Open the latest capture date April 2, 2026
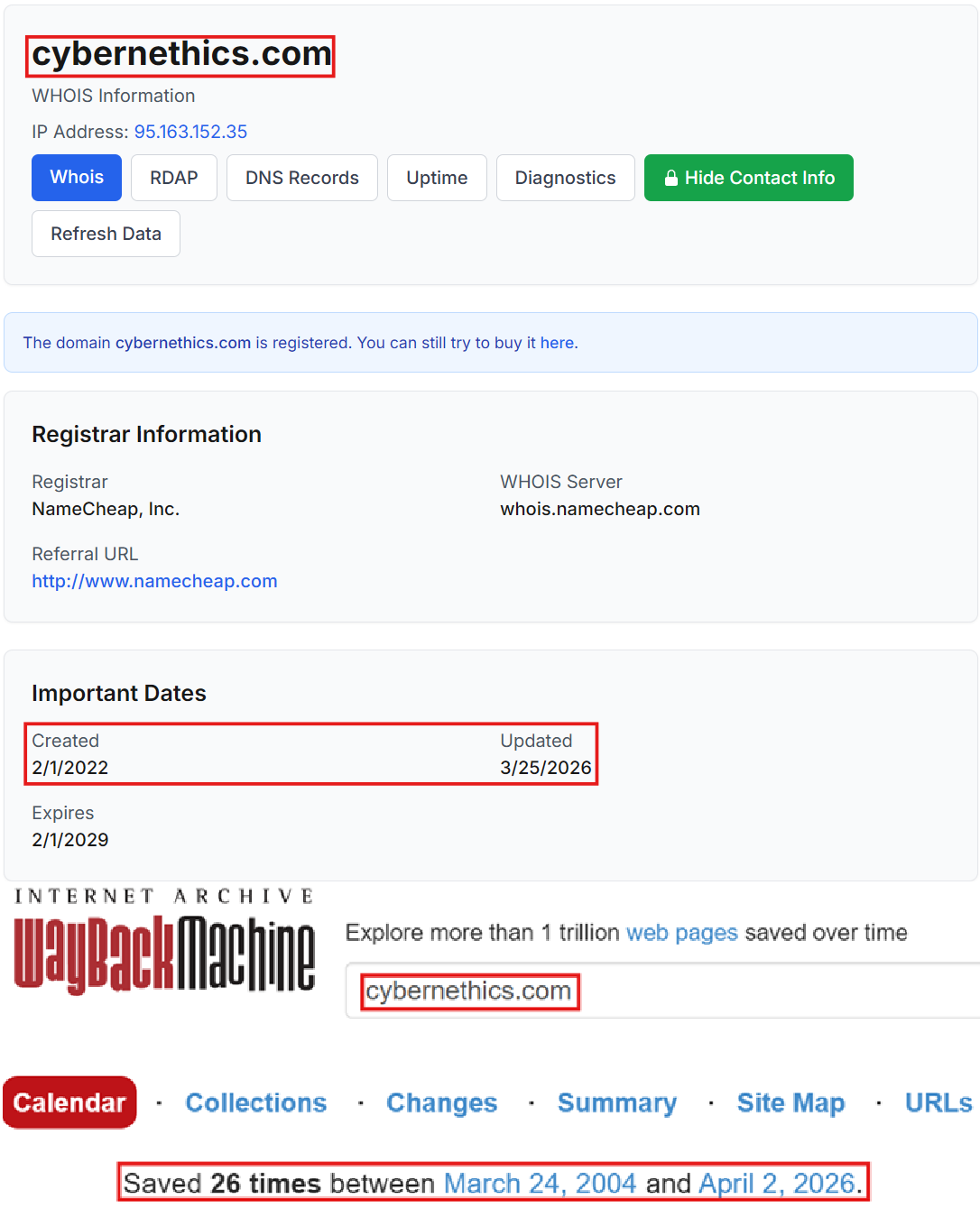The image size is (980, 1208). 776,1183
